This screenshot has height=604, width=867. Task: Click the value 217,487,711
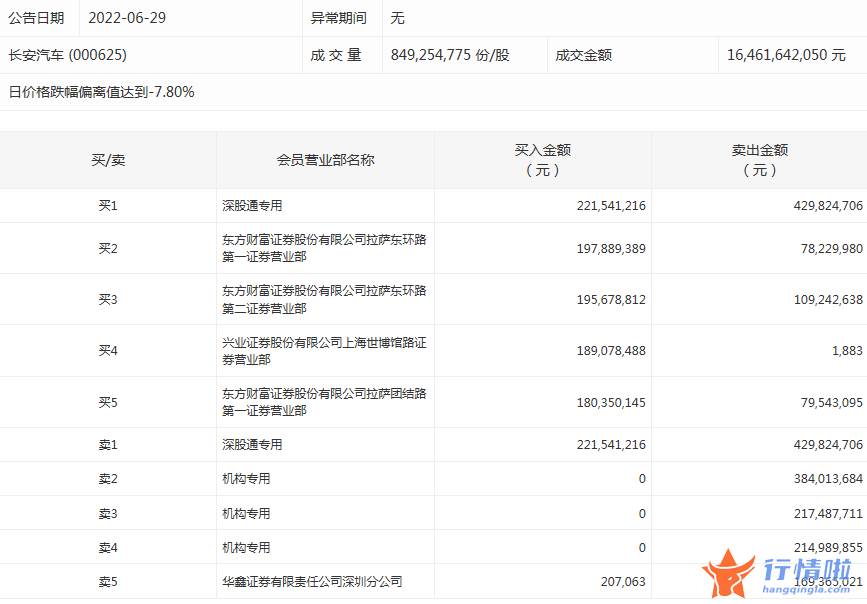coord(828,514)
